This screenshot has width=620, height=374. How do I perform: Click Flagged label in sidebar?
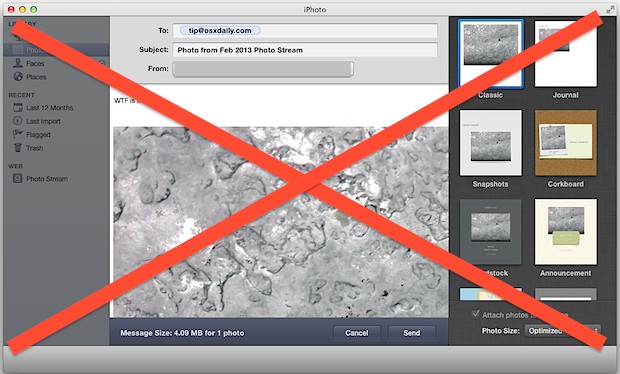click(x=38, y=134)
